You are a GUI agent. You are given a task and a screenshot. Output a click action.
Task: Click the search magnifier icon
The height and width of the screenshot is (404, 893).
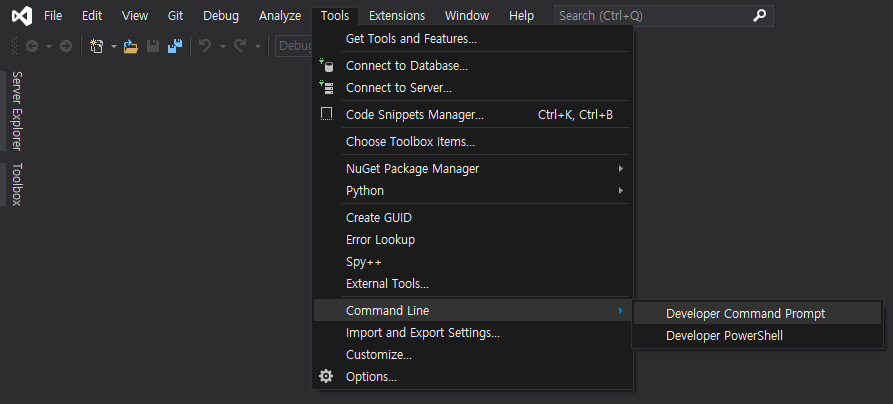tap(759, 16)
